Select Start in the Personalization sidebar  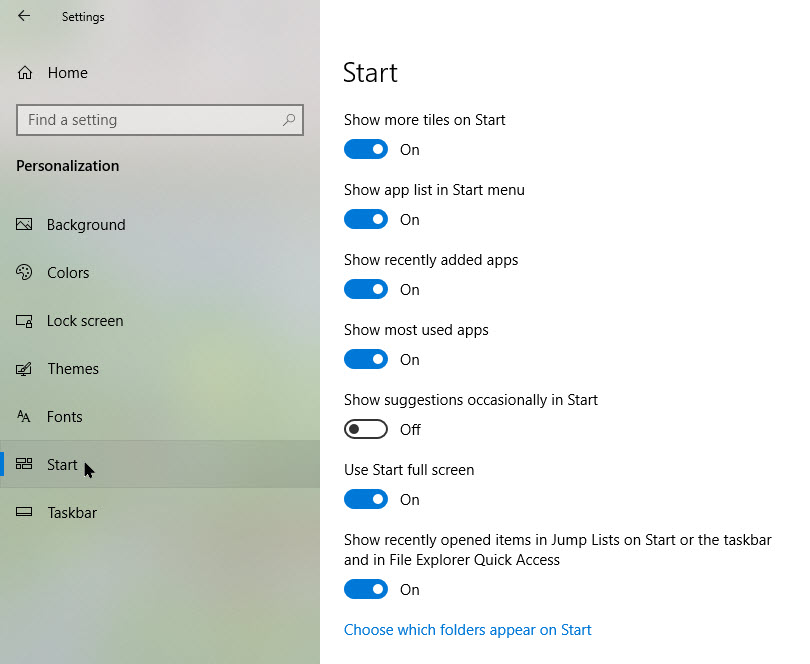click(62, 464)
